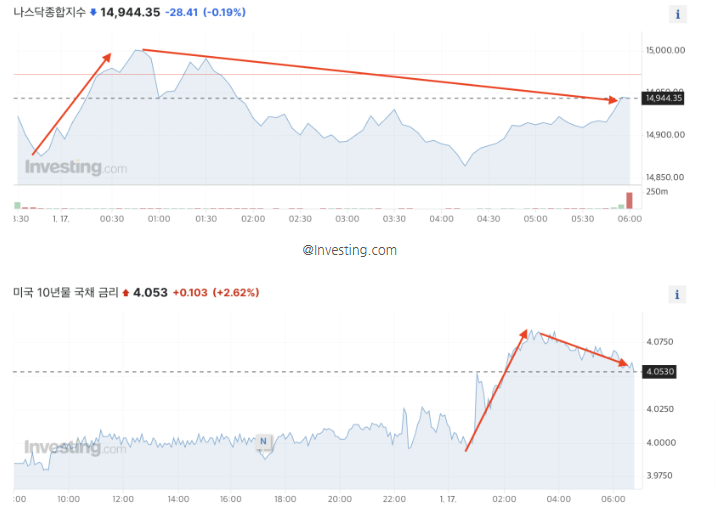Click the green volume bar at chart start
This screenshot has width=716, height=515.
point(17,205)
